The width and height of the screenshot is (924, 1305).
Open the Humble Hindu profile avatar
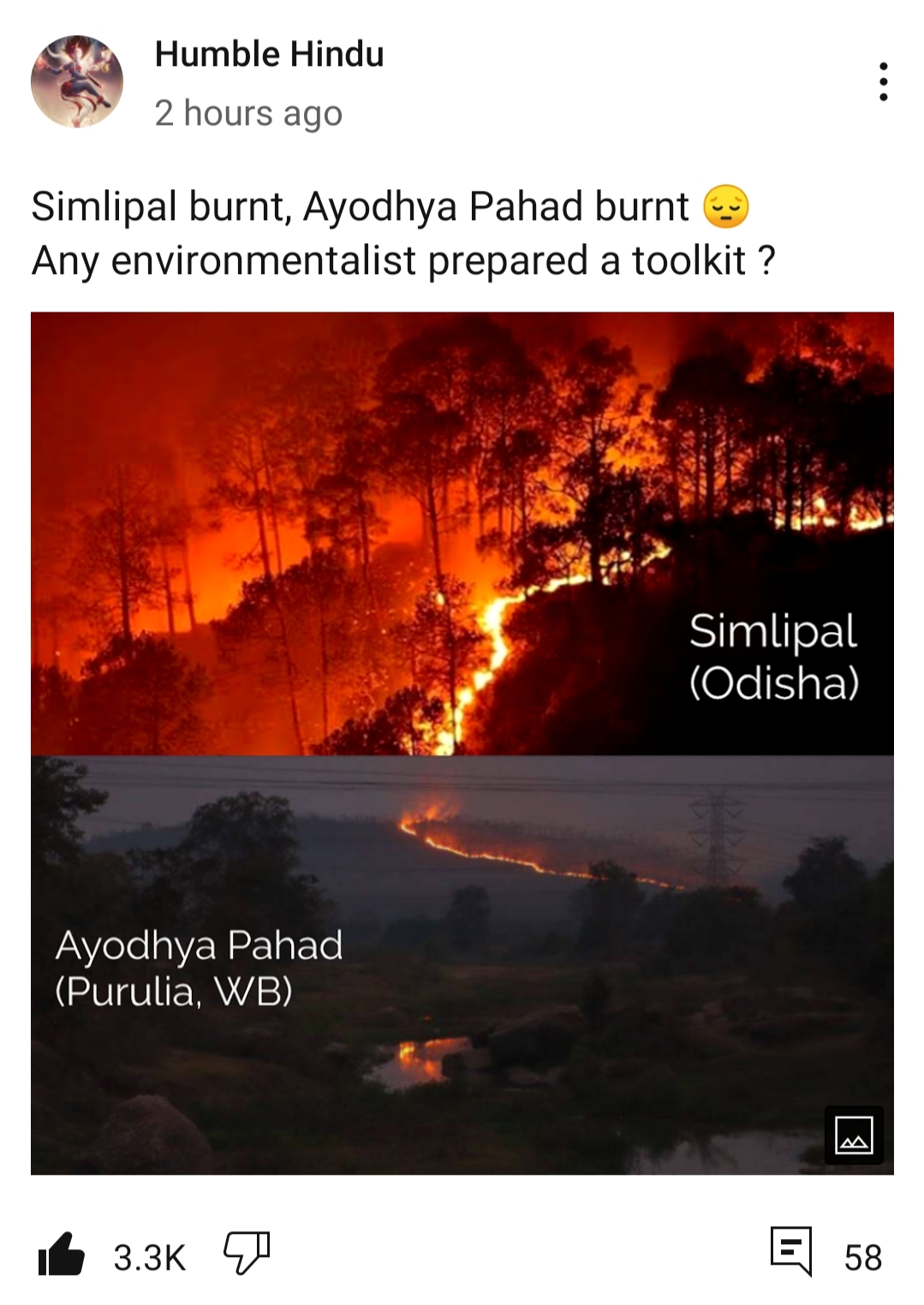point(77,81)
